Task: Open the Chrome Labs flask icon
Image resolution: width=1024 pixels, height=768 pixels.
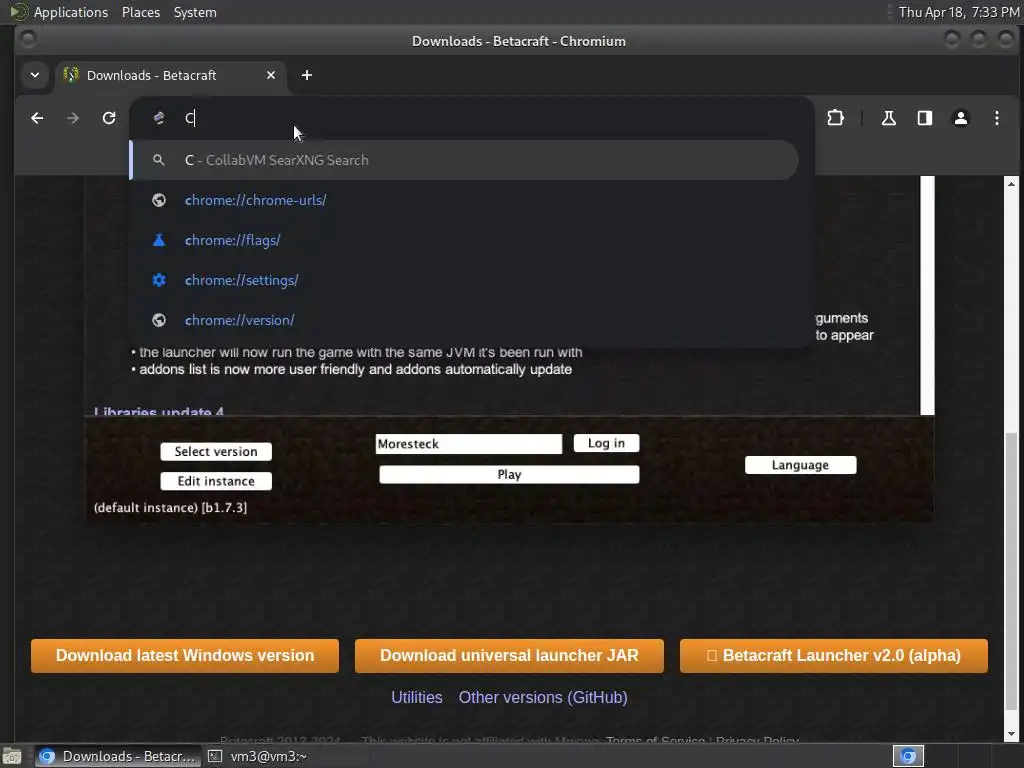Action: [888, 118]
